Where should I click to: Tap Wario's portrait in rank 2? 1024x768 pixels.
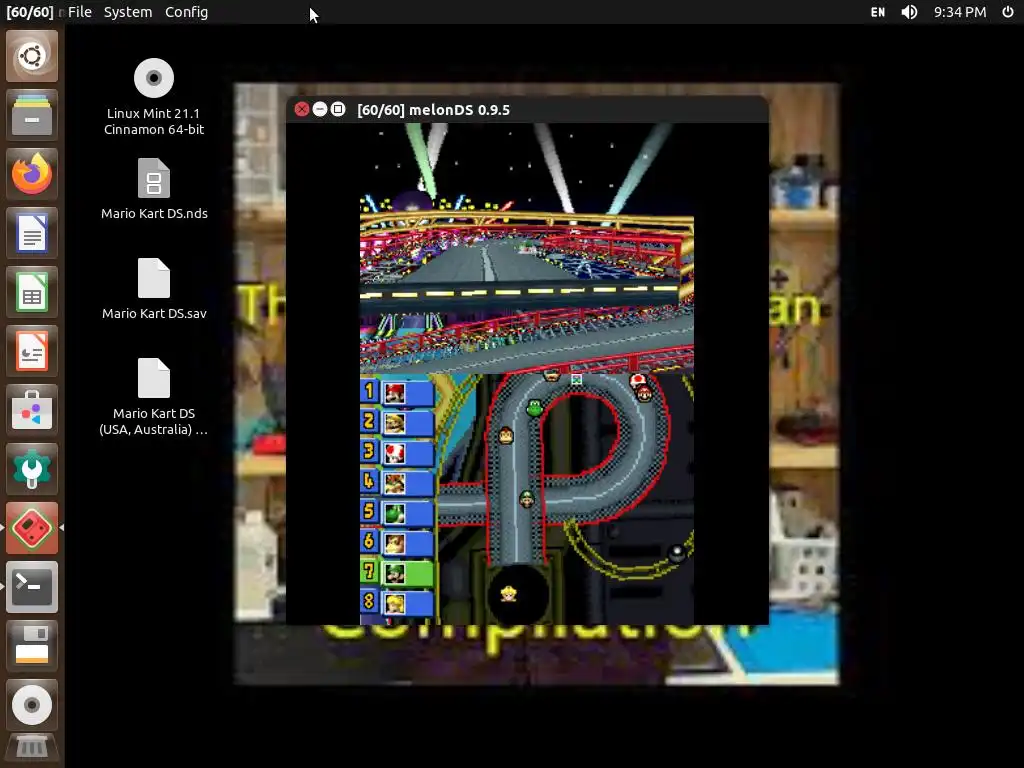pos(395,423)
